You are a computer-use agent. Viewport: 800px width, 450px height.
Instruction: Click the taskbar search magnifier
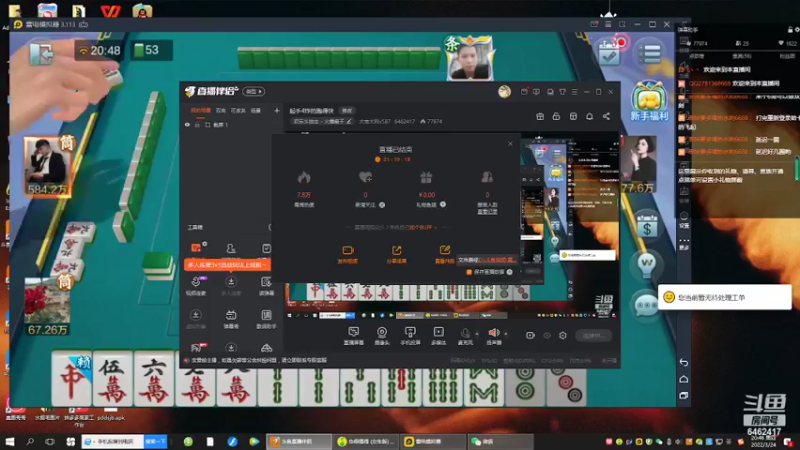point(30,441)
